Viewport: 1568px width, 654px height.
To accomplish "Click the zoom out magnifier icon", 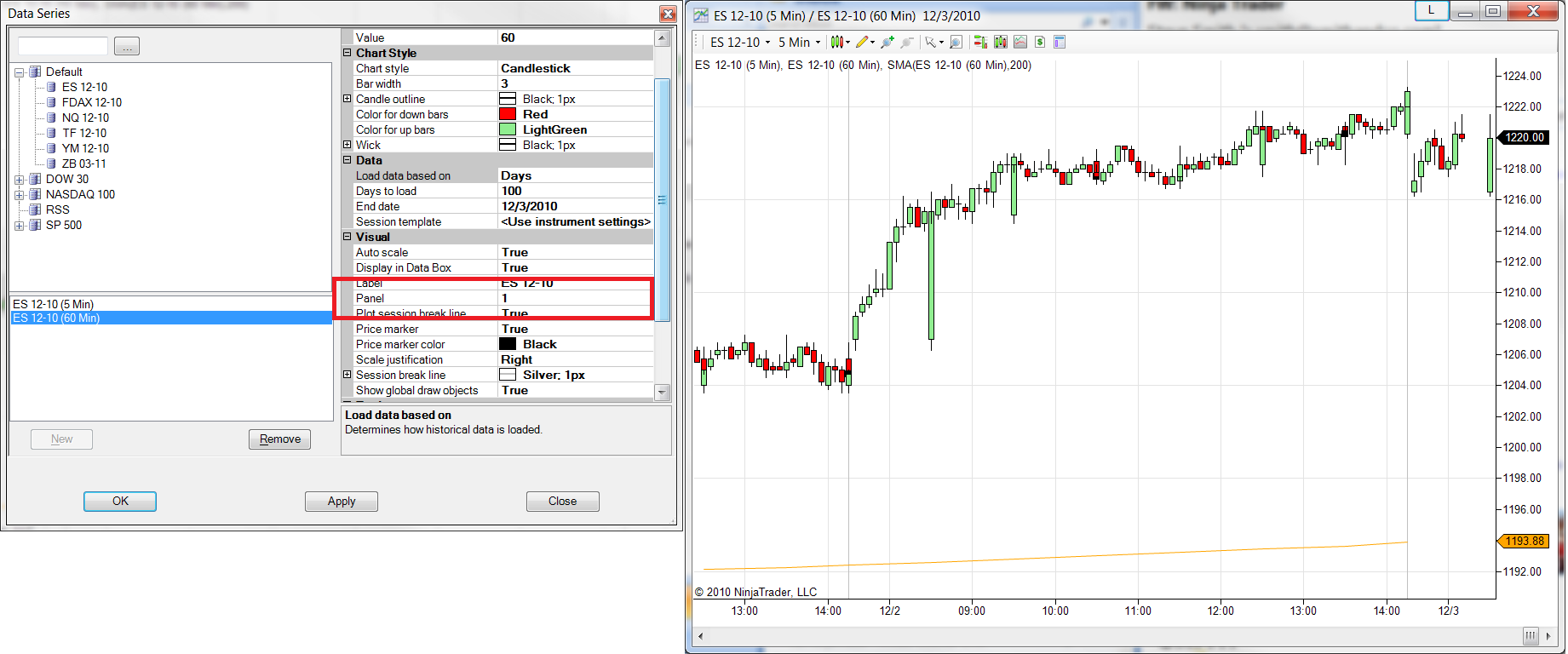I will tap(907, 42).
